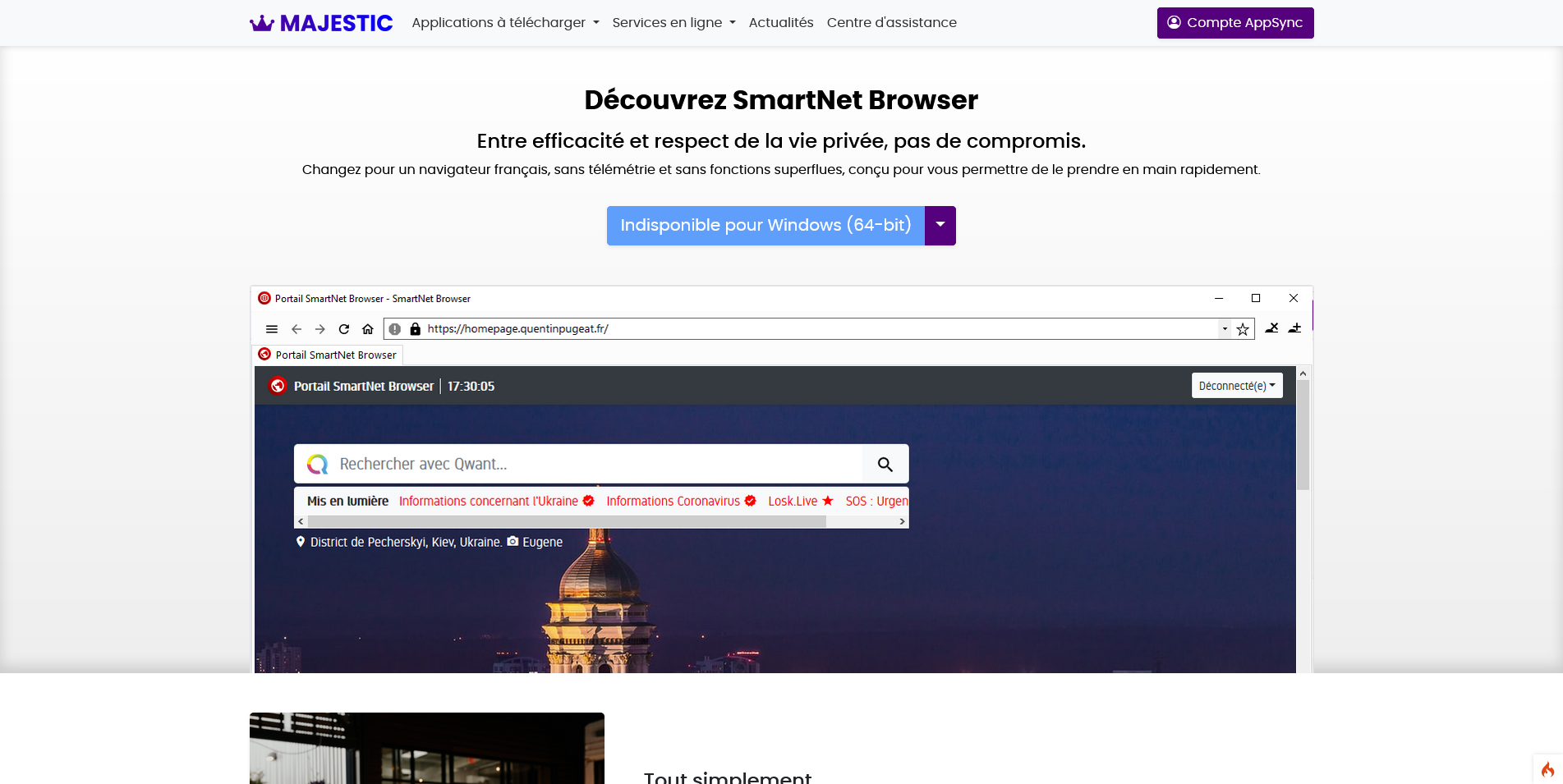Click portal vertical scrollbar up arrow
Image resolution: width=1563 pixels, height=784 pixels.
coord(1303,374)
